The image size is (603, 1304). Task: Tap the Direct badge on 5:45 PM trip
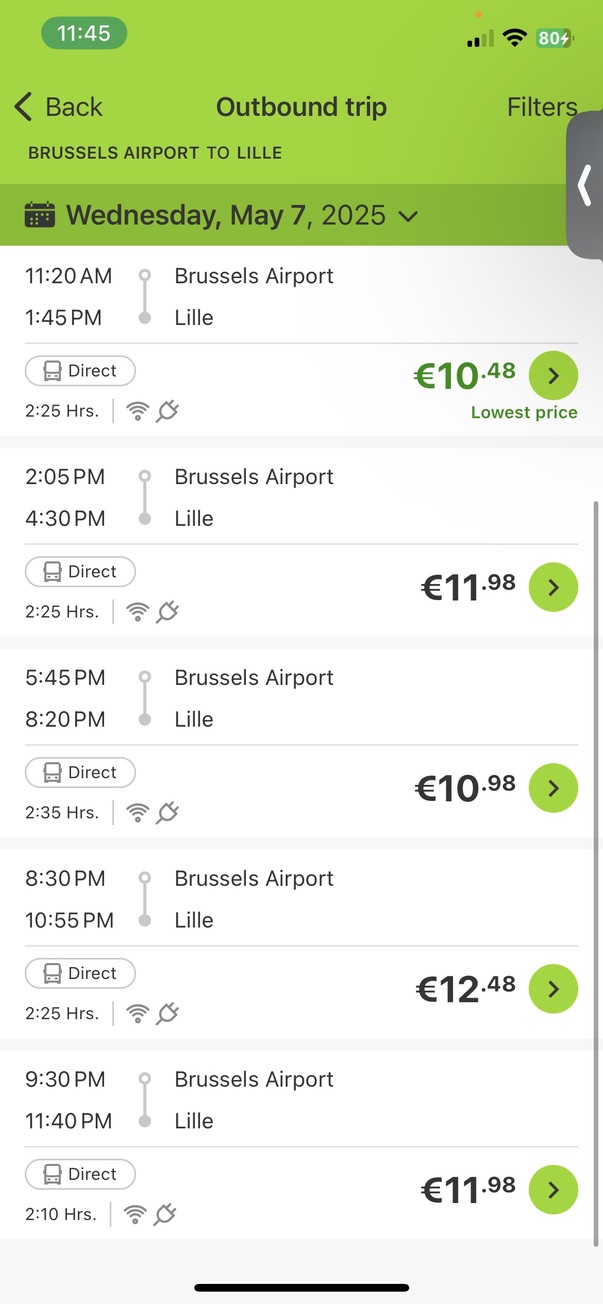click(80, 773)
